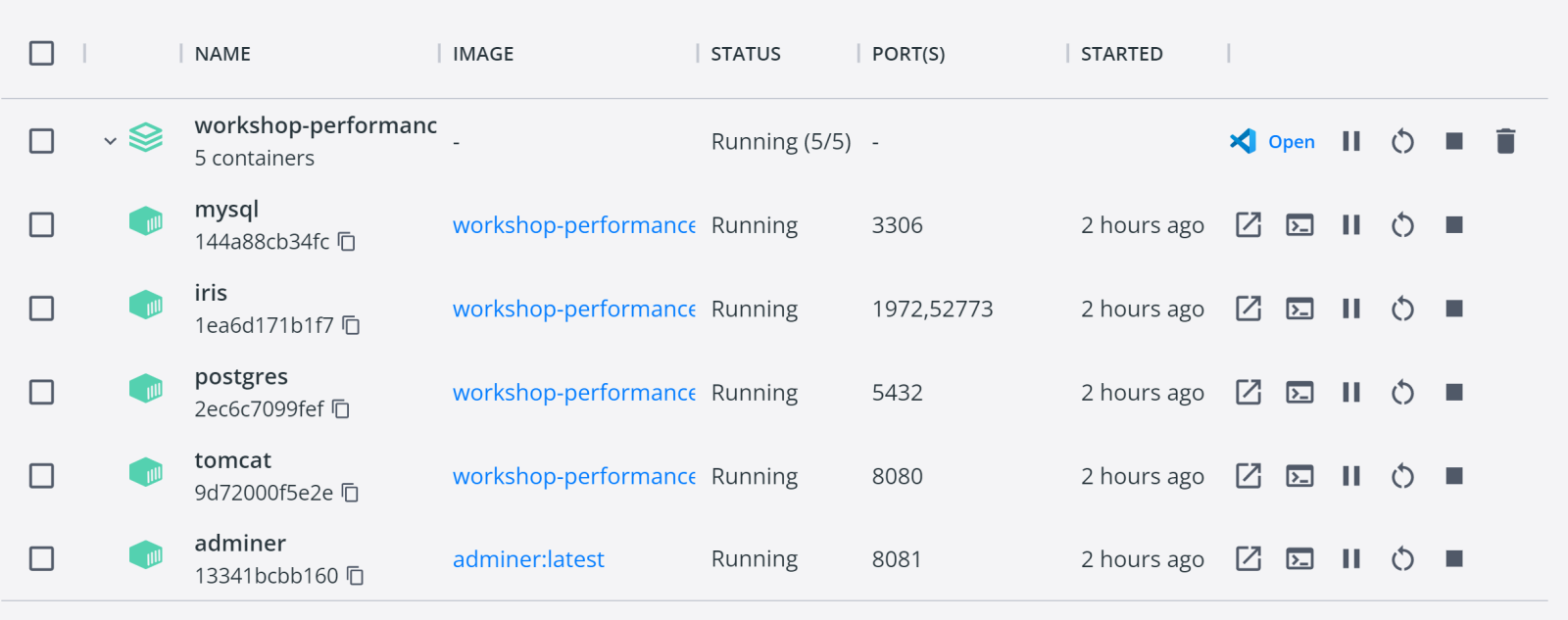Open terminal for the mysql container
The width and height of the screenshot is (1568, 620).
(x=1299, y=225)
